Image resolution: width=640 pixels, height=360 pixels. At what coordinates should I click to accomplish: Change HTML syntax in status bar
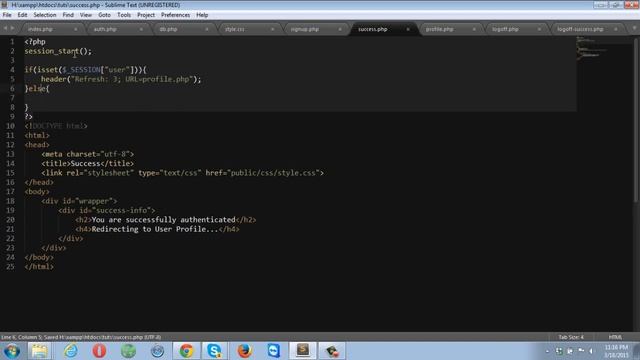(x=615, y=337)
